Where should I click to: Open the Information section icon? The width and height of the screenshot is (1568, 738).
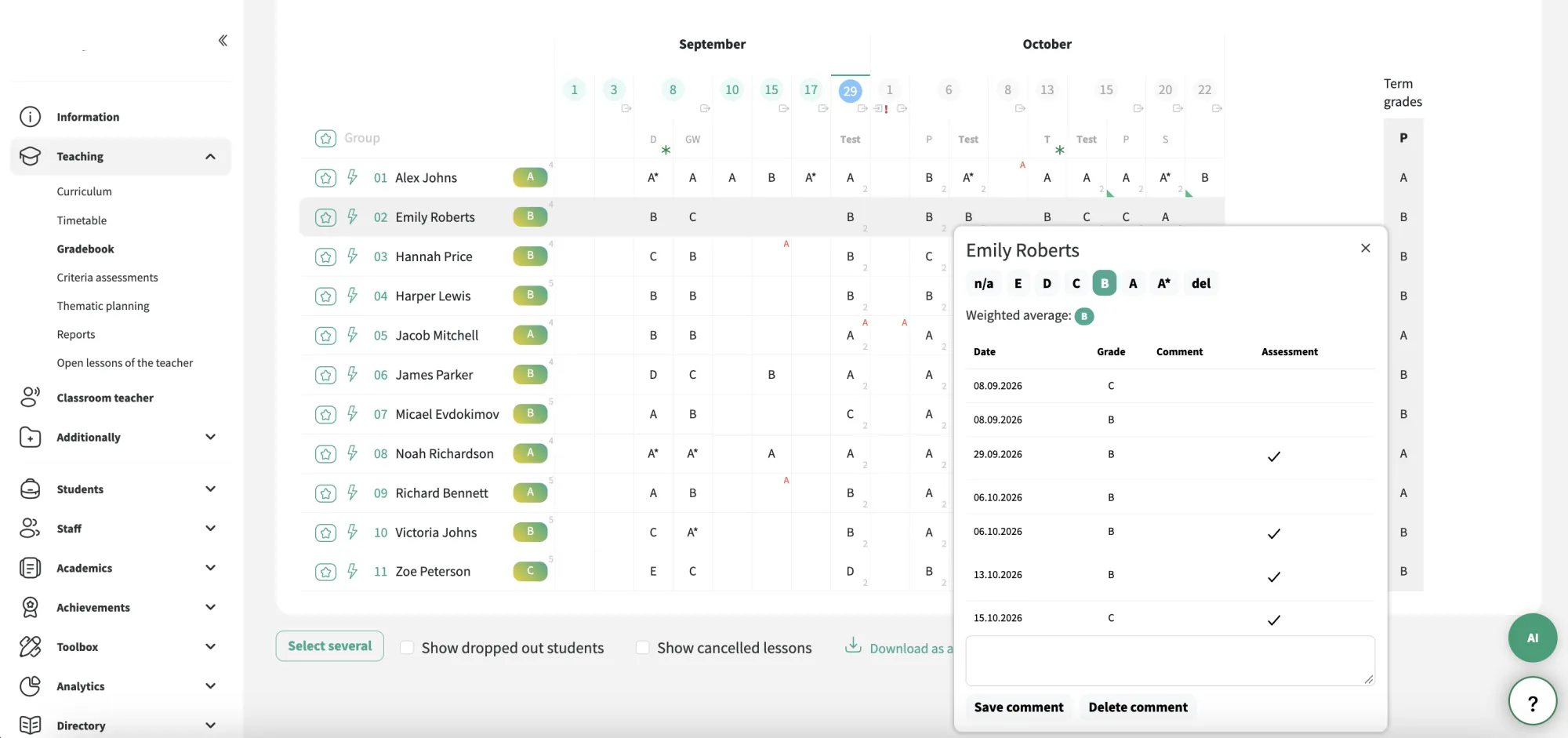[x=30, y=117]
